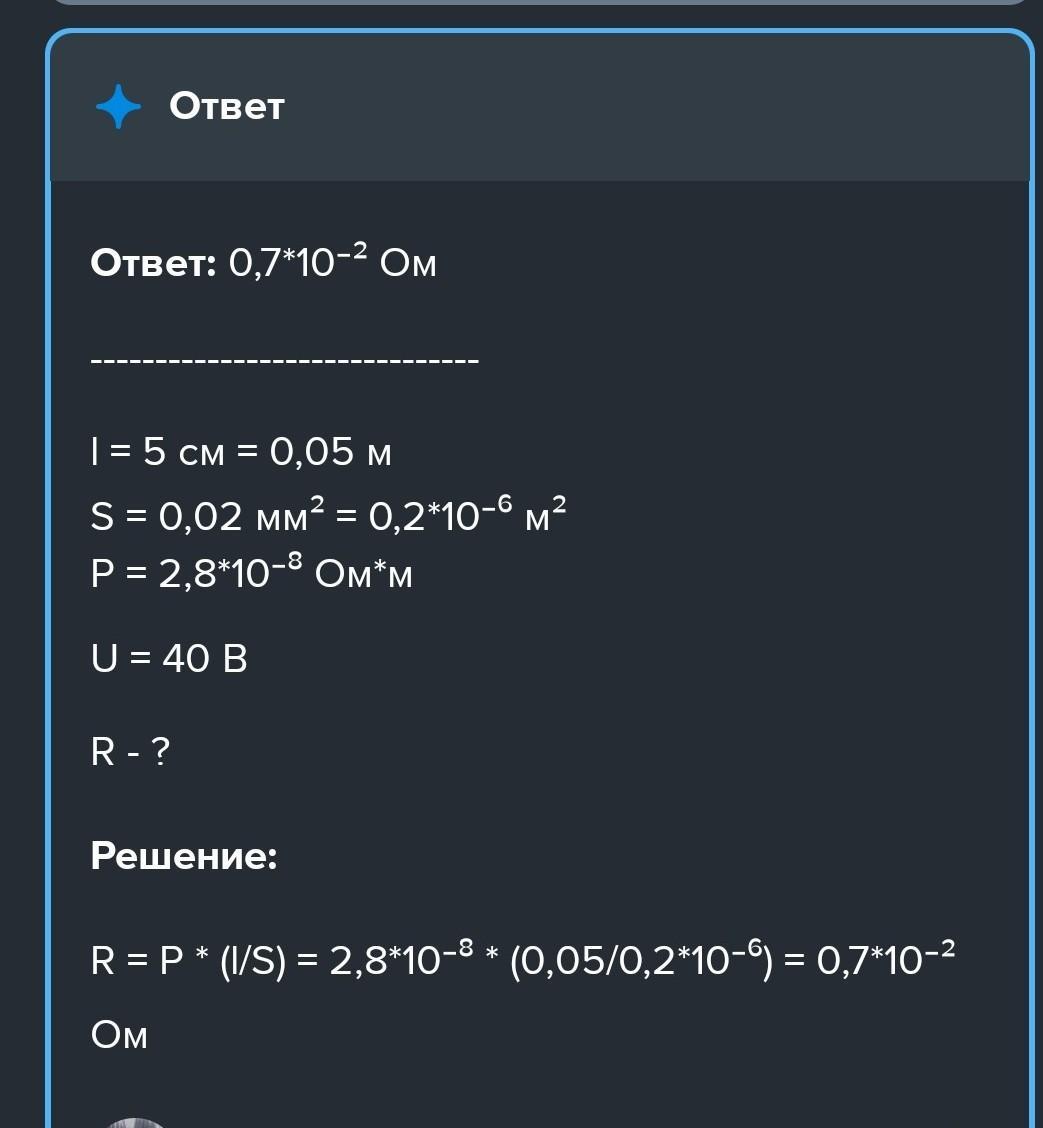The height and width of the screenshot is (1128, 1043).
Task: Tap the user avatar at the card bottom
Action: click(135, 1122)
